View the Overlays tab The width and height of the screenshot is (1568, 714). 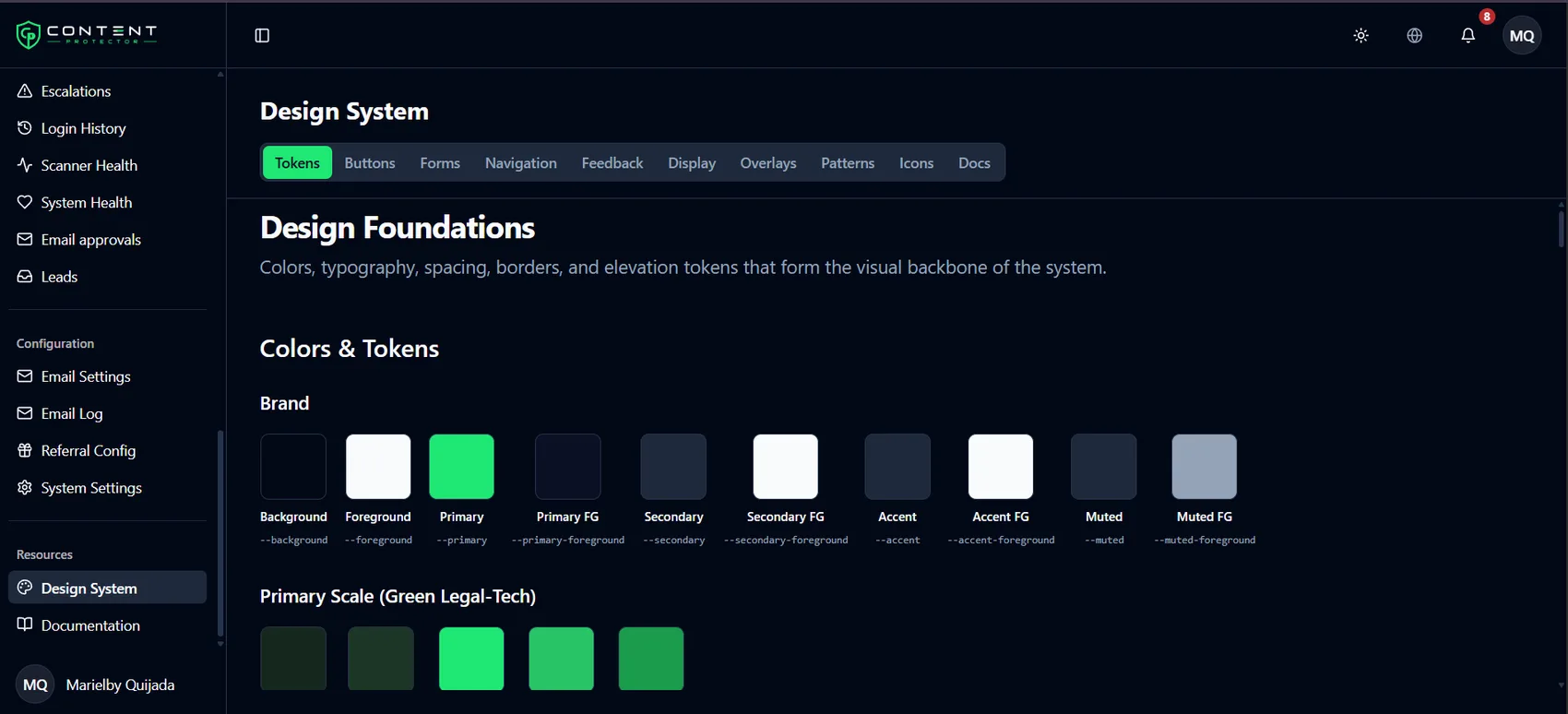[768, 162]
